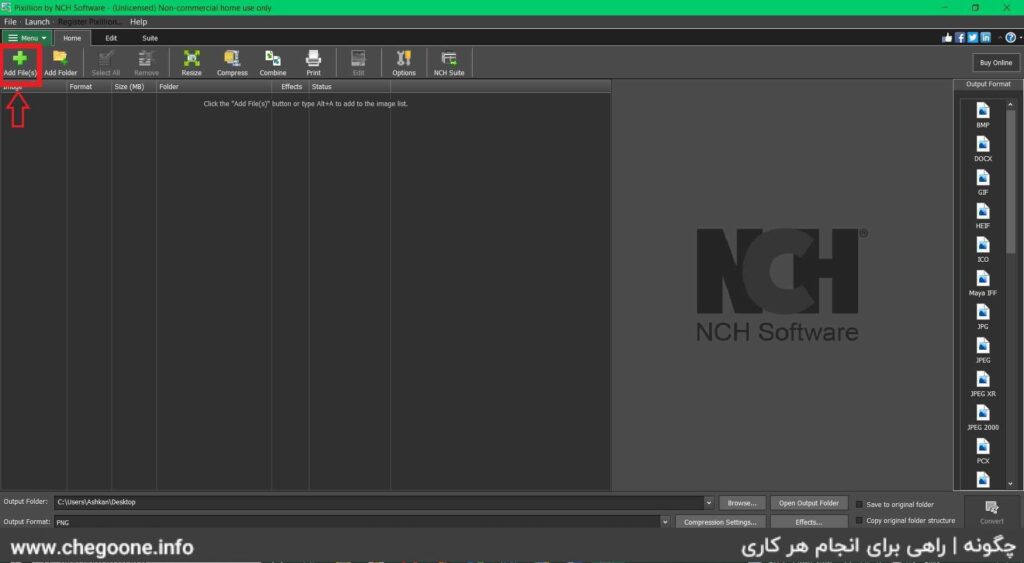The height and width of the screenshot is (563, 1024).
Task: Expand the Output Folder path dropdown
Action: pyautogui.click(x=709, y=502)
